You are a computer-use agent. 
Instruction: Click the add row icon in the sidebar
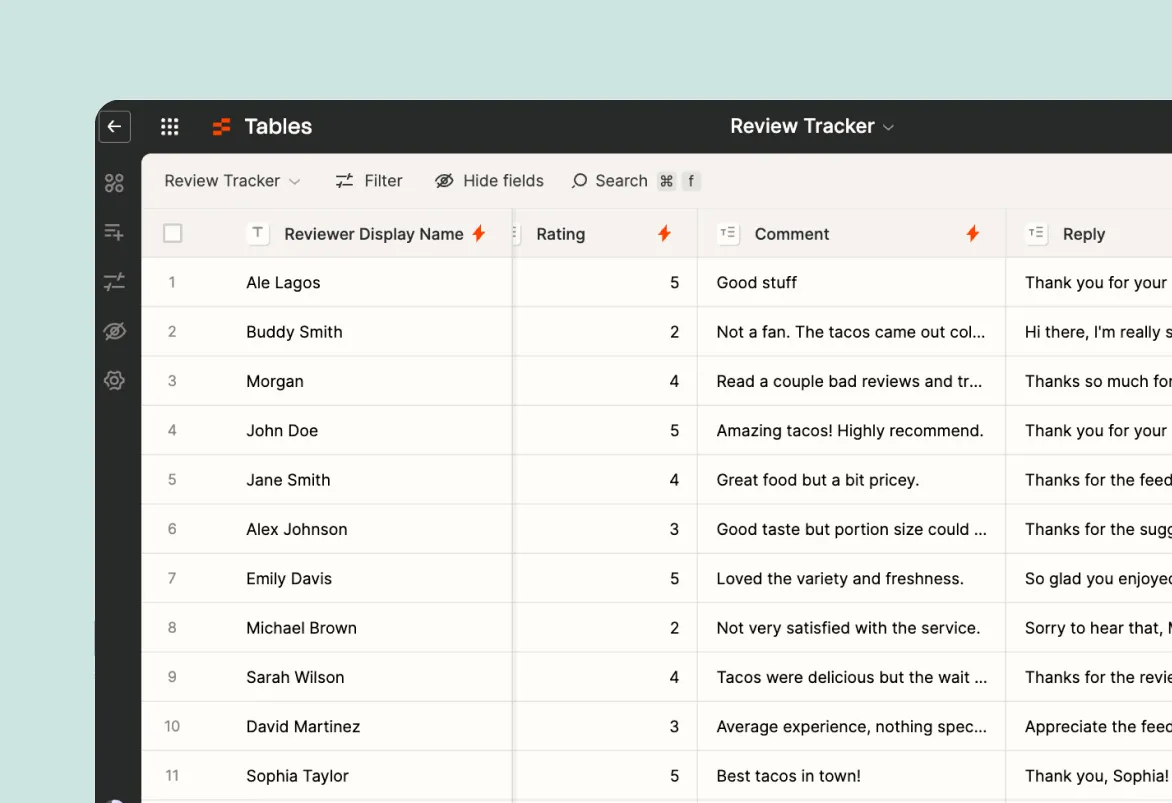click(114, 232)
